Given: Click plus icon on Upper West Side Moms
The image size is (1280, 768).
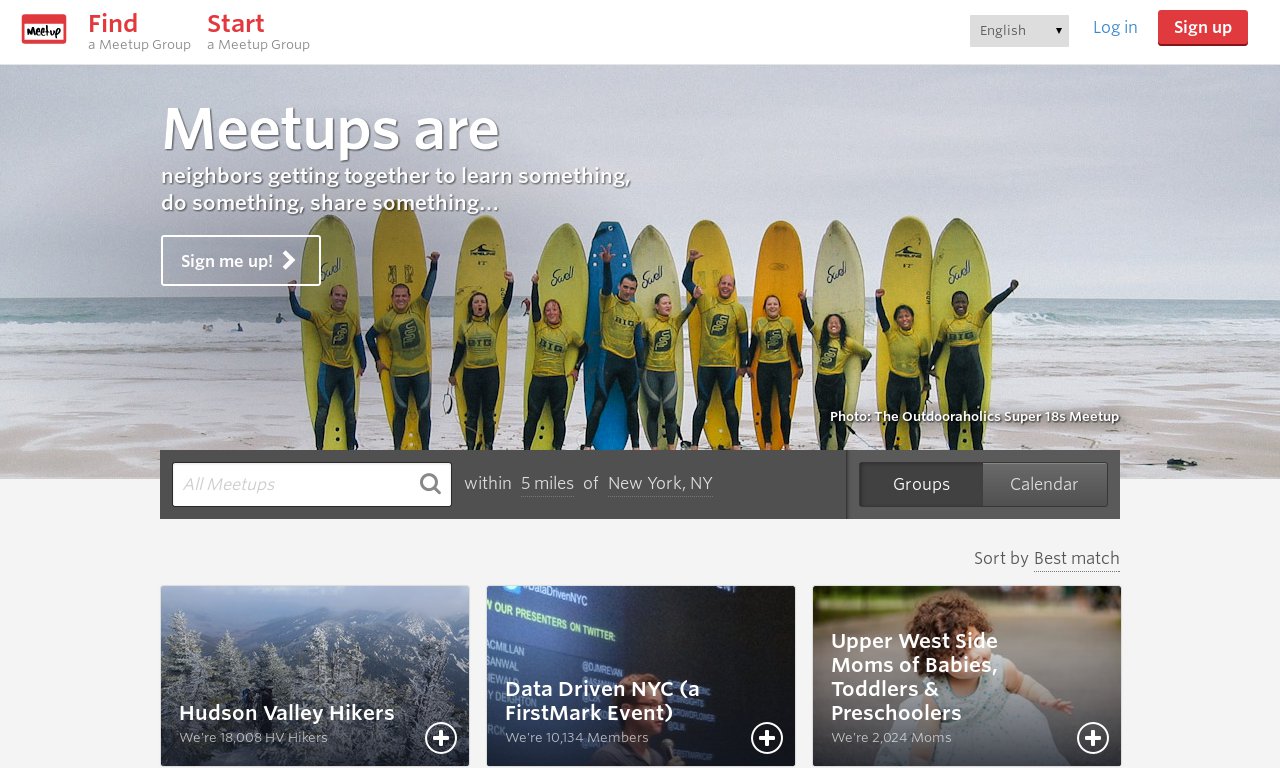Looking at the screenshot, I should point(1093,738).
